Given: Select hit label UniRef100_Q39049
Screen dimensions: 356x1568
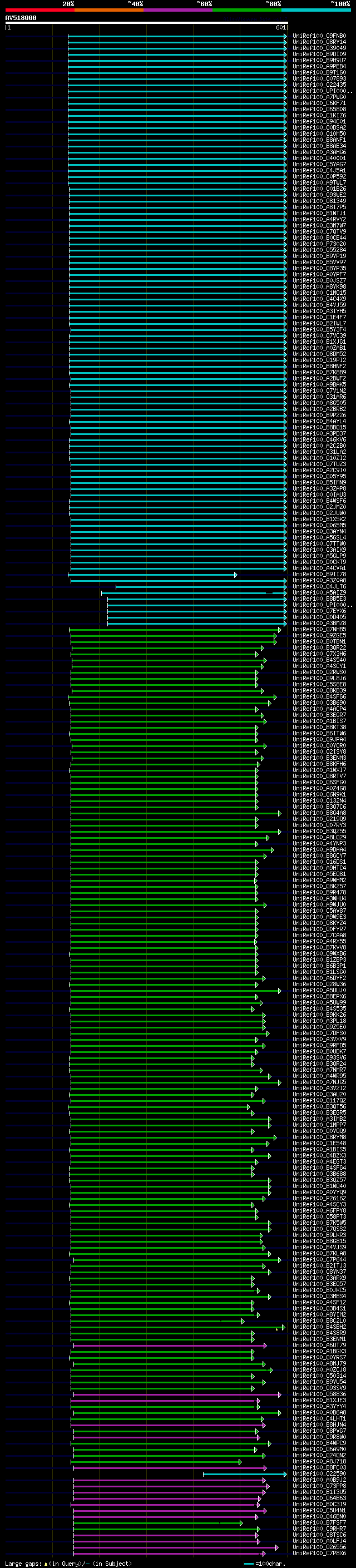Looking at the screenshot, I should [319, 48].
